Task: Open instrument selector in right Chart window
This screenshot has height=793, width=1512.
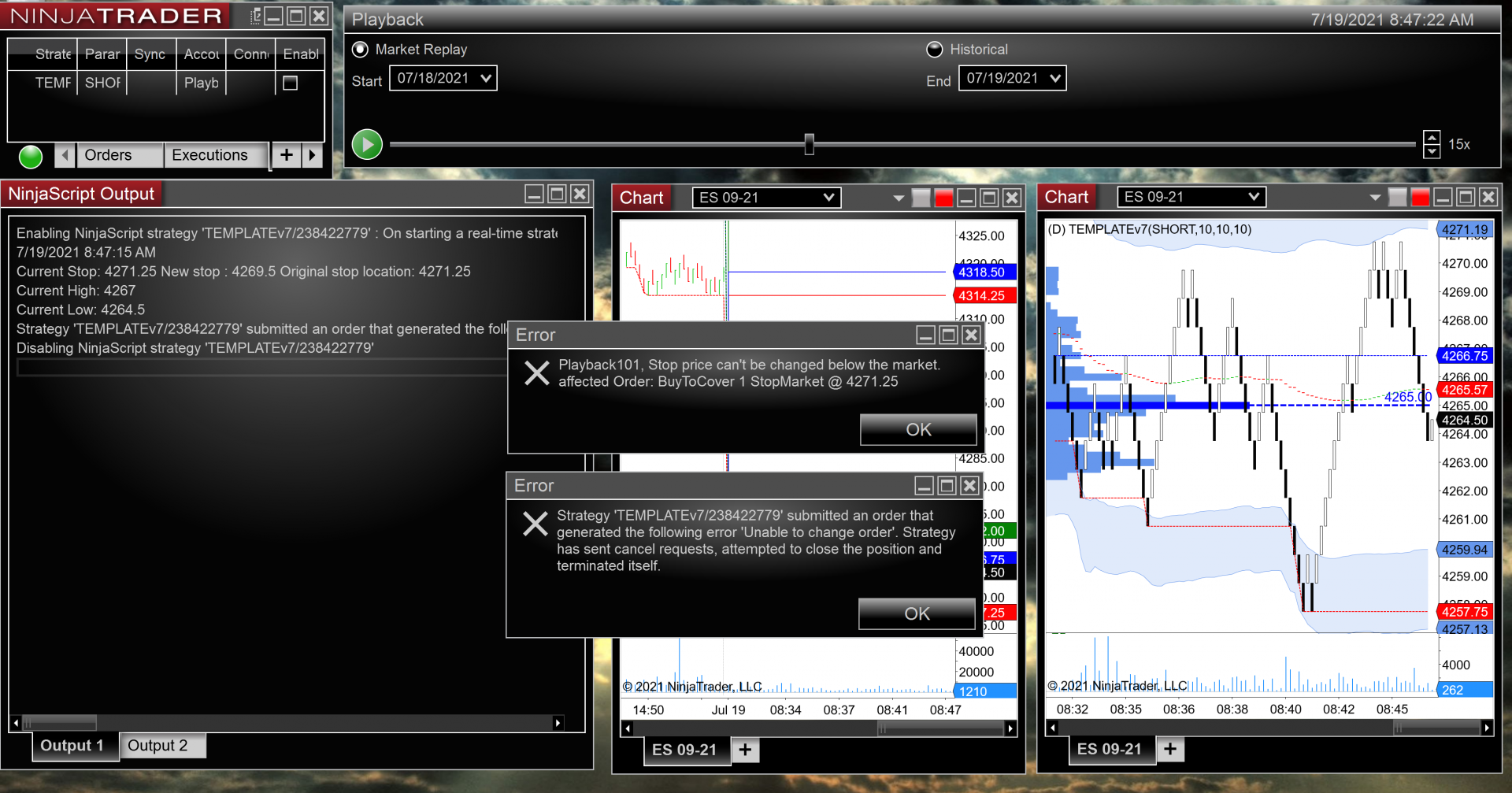Action: point(1191,197)
